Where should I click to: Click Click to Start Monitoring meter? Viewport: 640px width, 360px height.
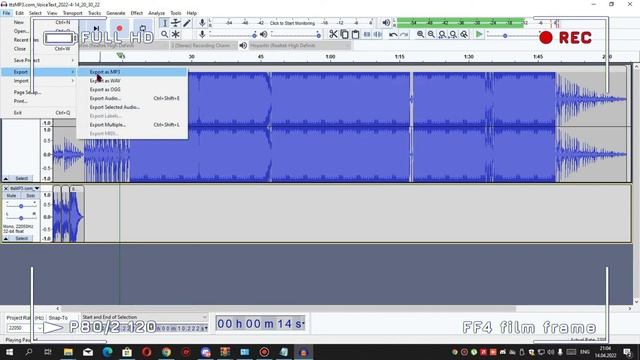292,23
